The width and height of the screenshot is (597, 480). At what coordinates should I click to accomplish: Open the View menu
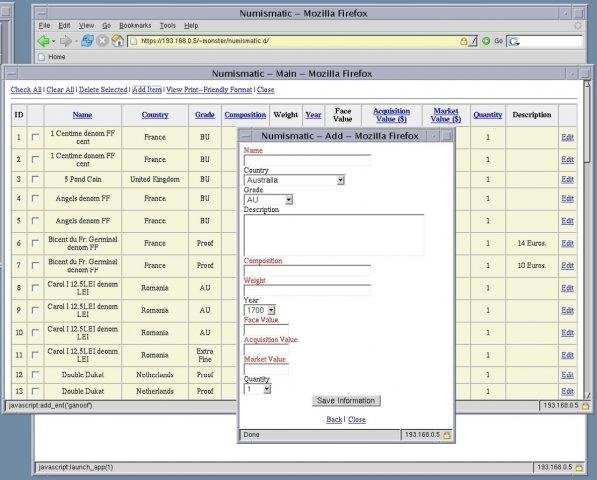(86, 26)
